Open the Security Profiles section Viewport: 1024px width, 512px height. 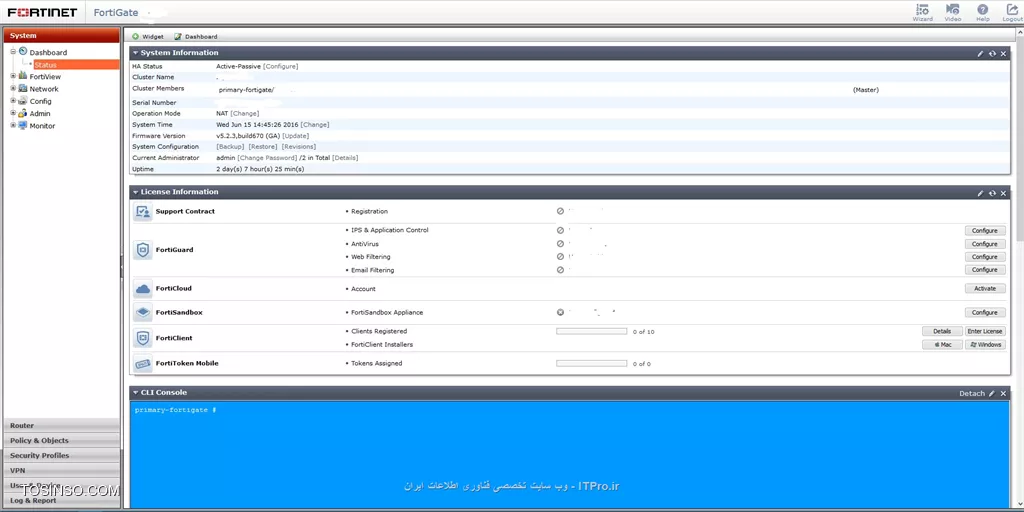coord(62,456)
